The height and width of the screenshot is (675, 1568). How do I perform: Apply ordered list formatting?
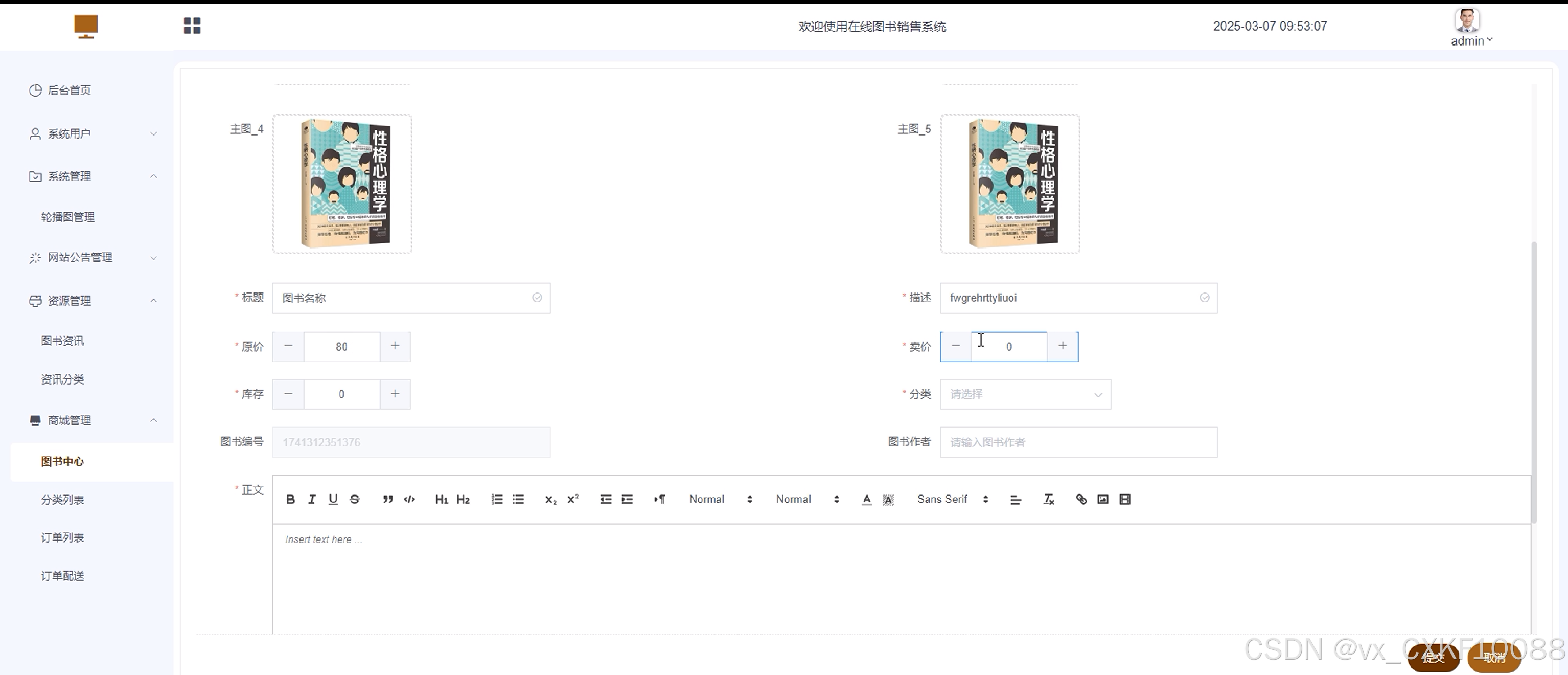pos(497,499)
